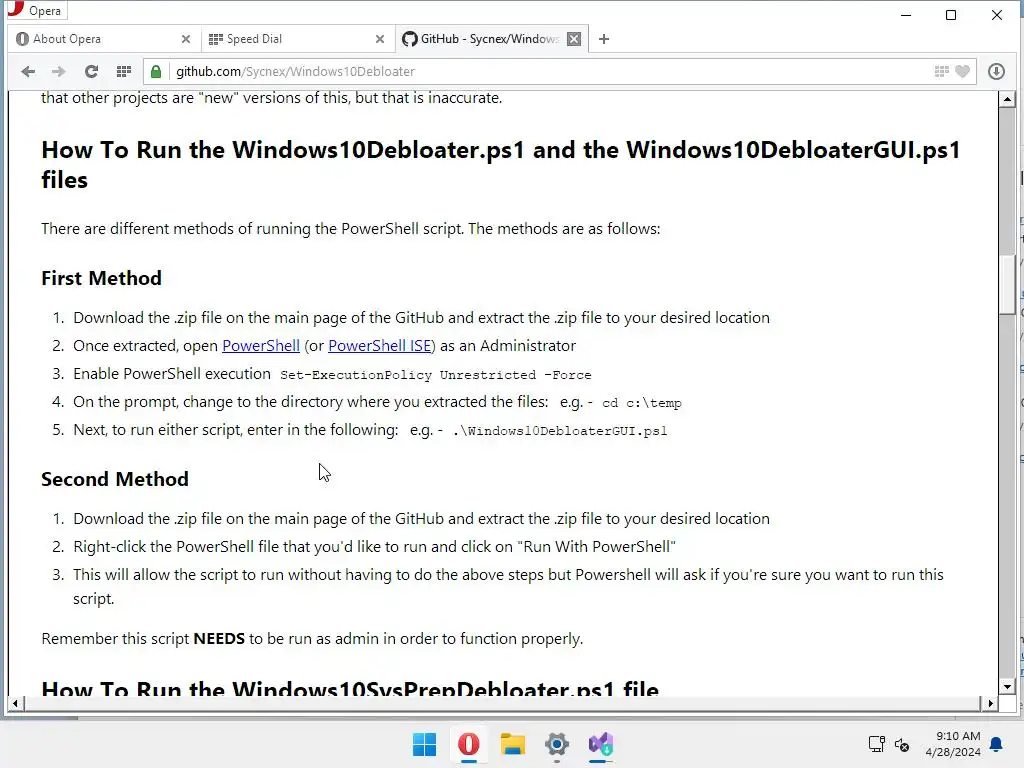
Task: Click the vertical scrollbar down arrow
Action: click(1007, 687)
